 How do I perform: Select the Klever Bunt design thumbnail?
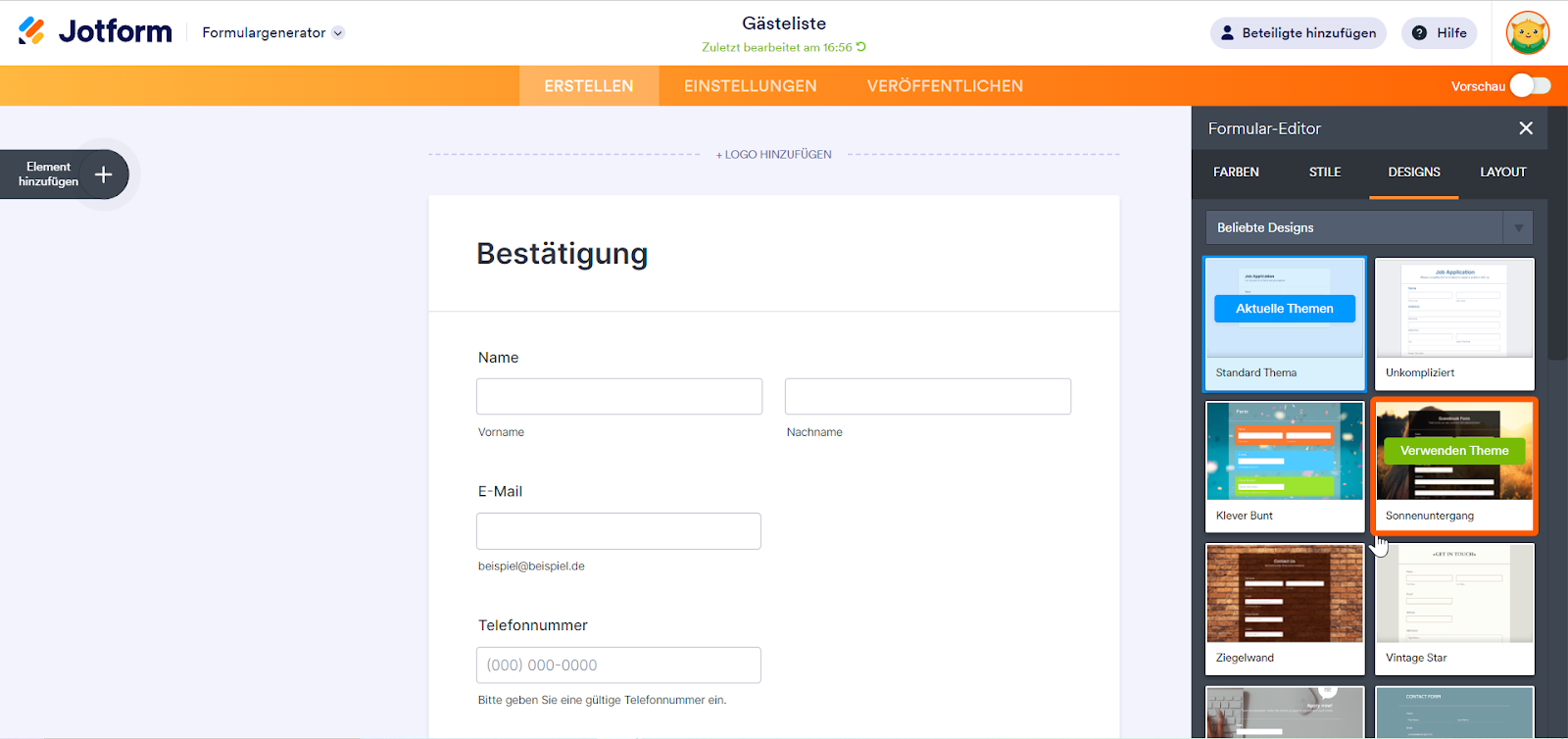1284,453
